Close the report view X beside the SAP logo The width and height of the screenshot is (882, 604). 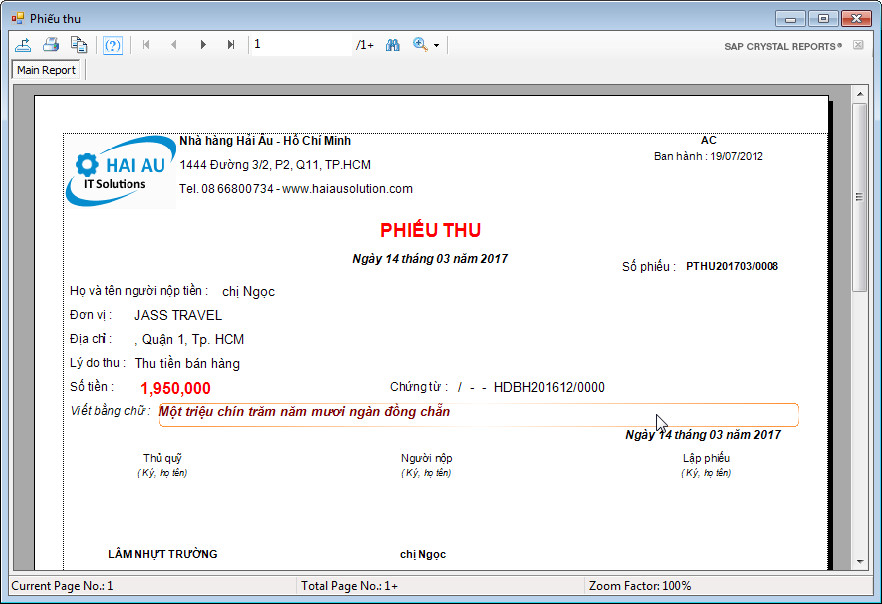[858, 45]
